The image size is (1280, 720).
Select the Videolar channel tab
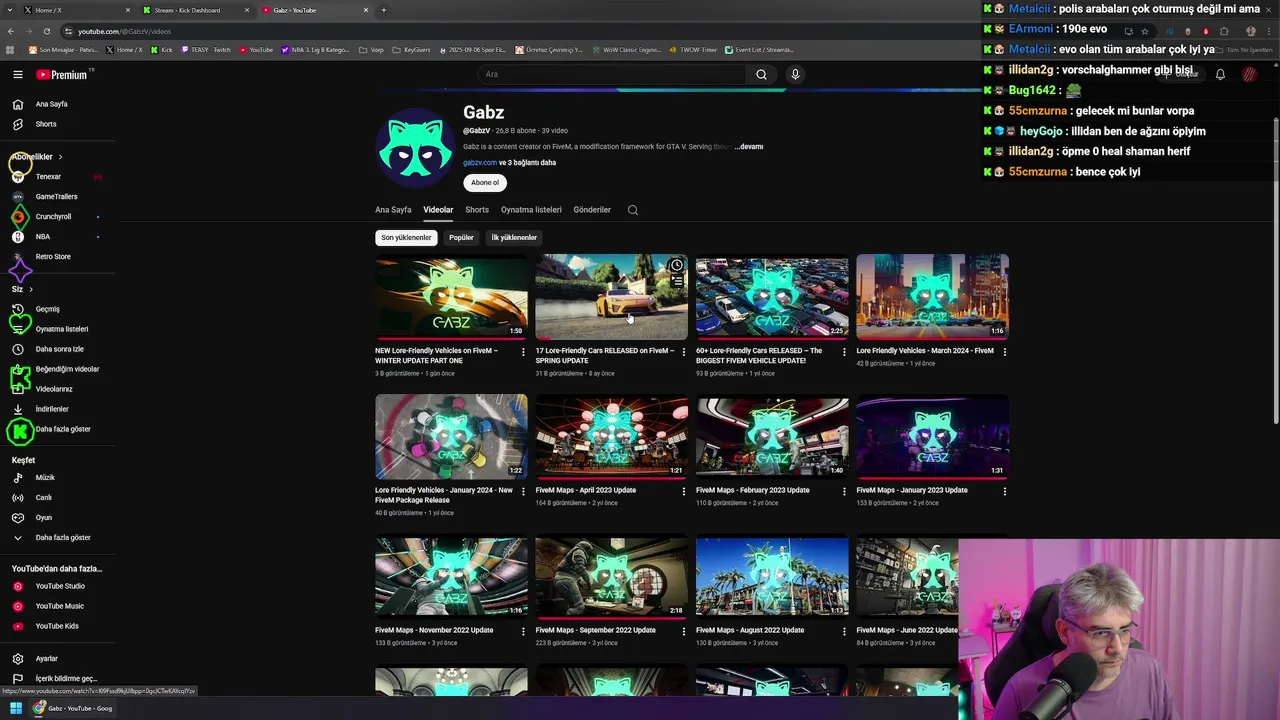[438, 210]
